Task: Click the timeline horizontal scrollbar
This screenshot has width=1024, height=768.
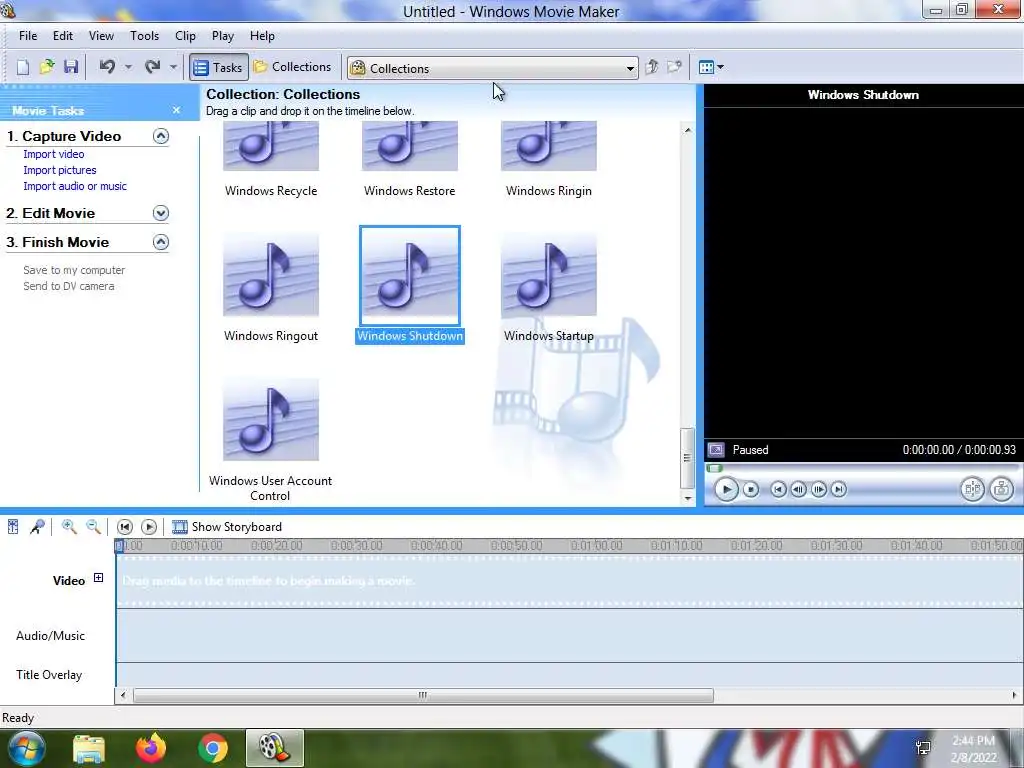Action: [x=423, y=696]
